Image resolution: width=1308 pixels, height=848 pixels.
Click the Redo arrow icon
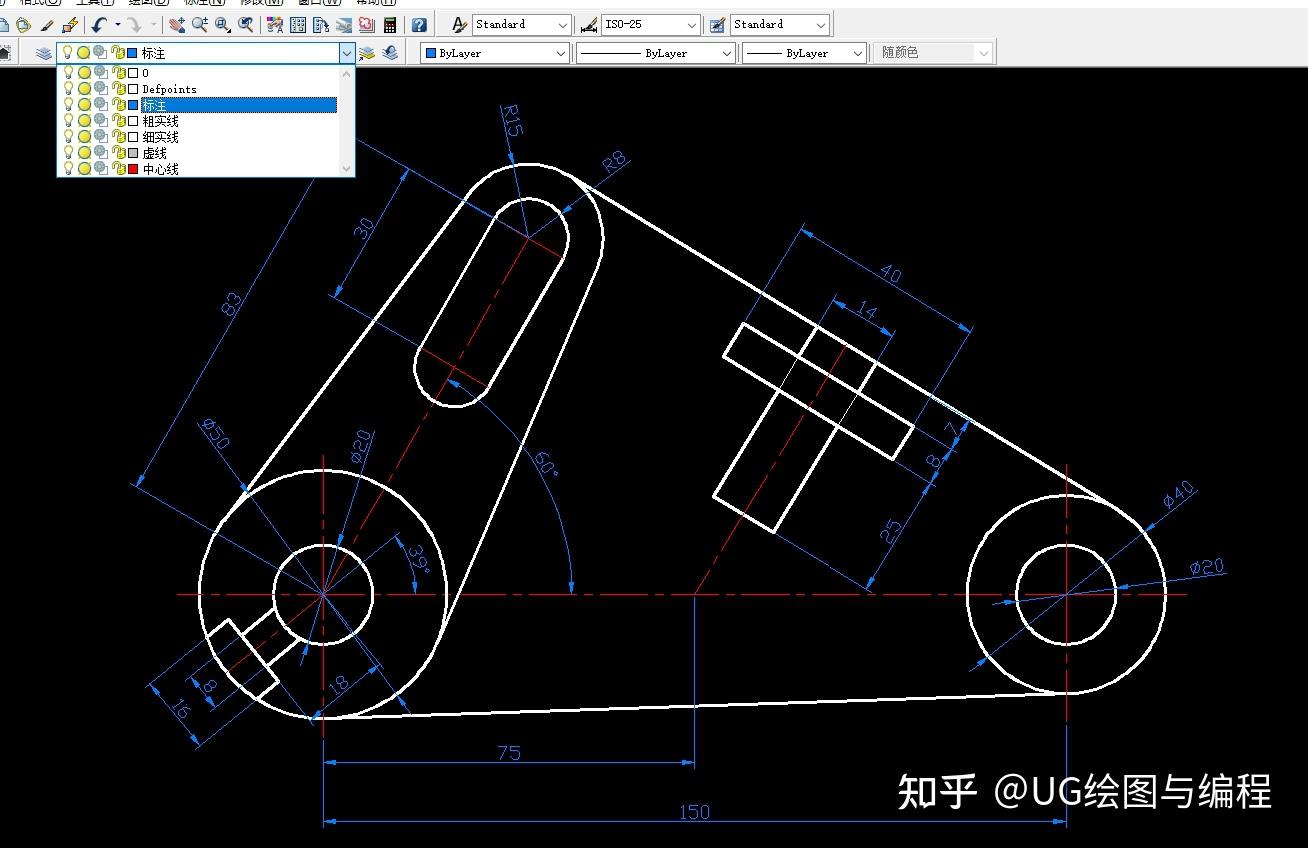click(x=134, y=24)
